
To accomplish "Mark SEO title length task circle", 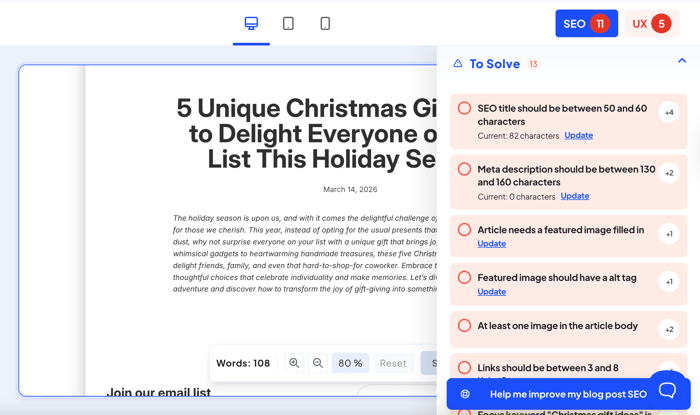I will pos(464,108).
